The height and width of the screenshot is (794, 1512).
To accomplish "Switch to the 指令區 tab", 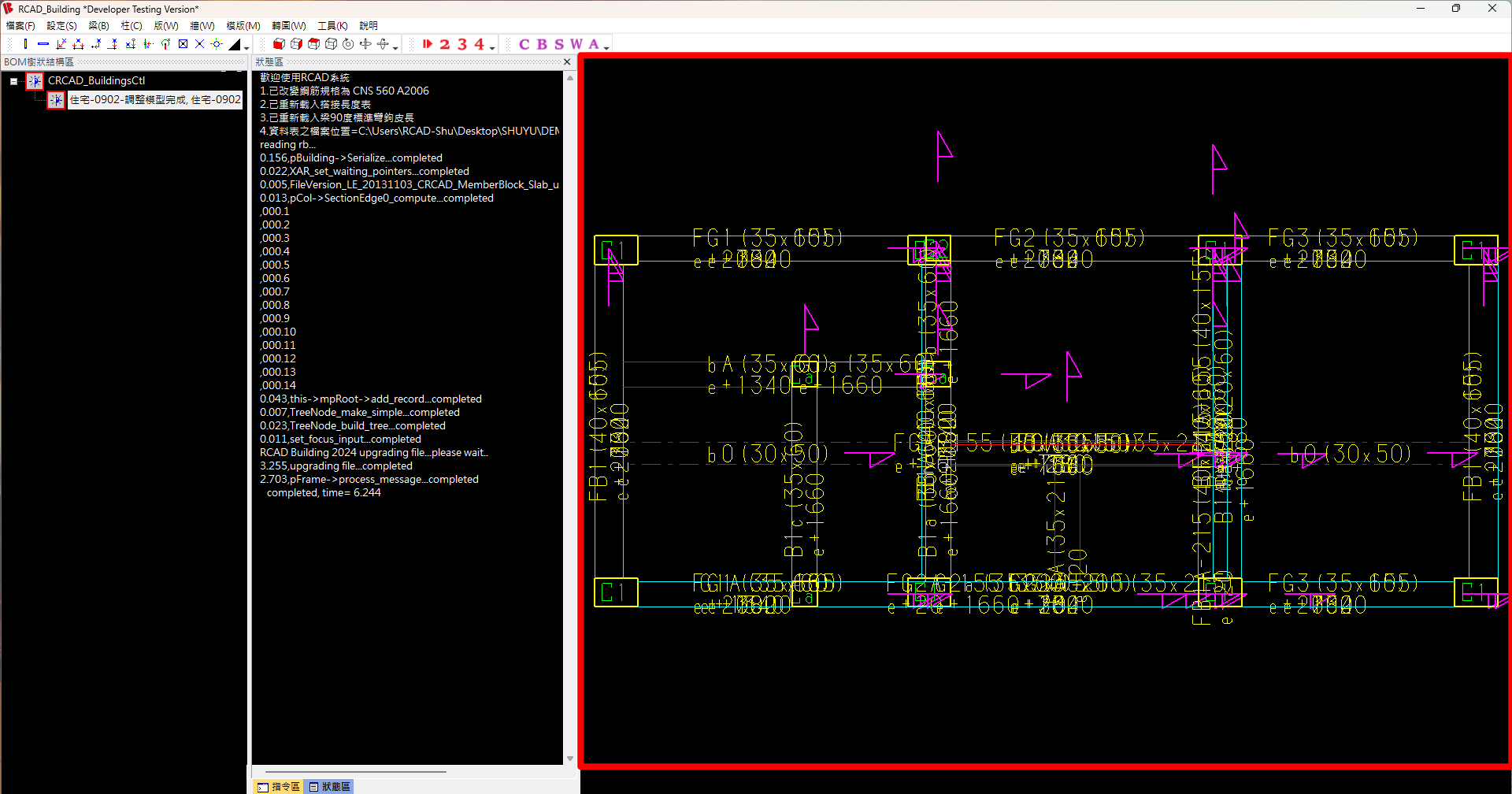I will pos(279,787).
